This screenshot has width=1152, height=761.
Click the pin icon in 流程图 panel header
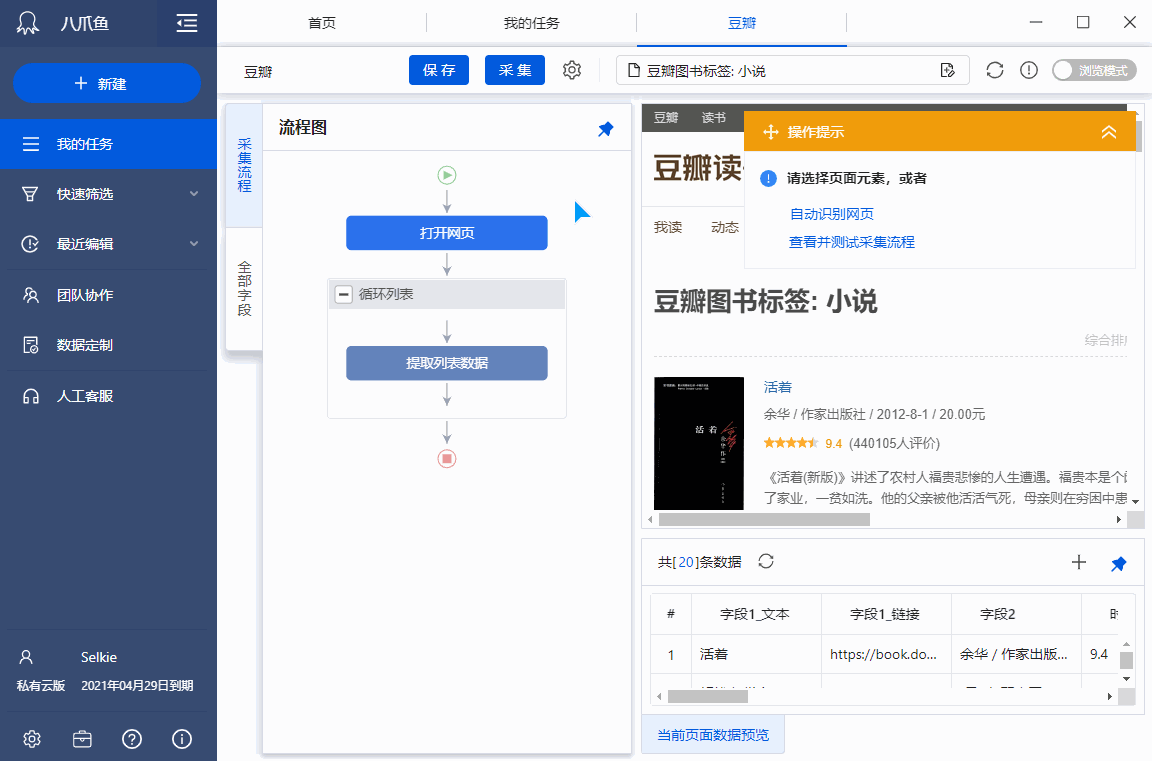[x=605, y=129]
